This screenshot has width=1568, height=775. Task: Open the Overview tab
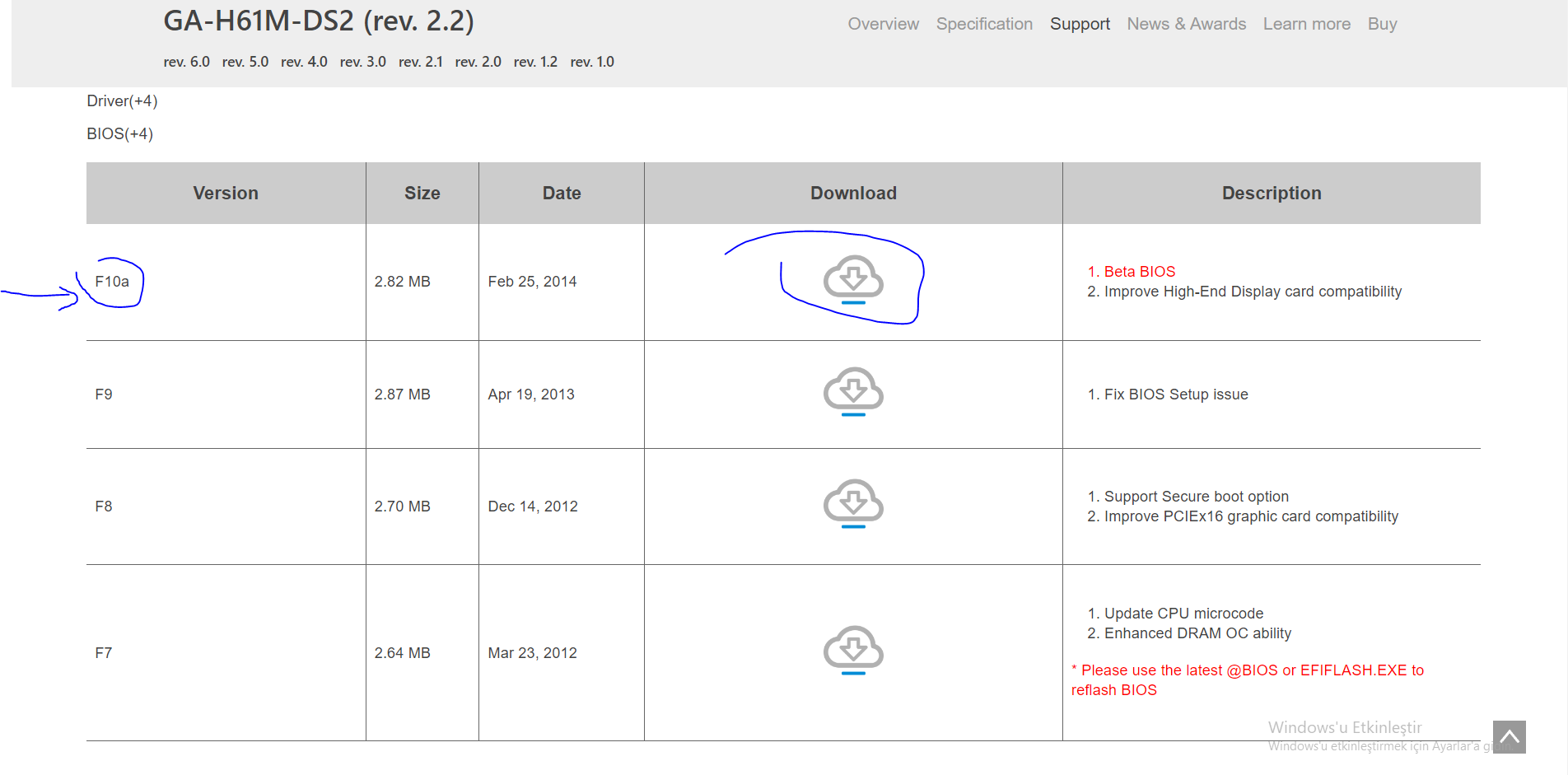tap(883, 24)
